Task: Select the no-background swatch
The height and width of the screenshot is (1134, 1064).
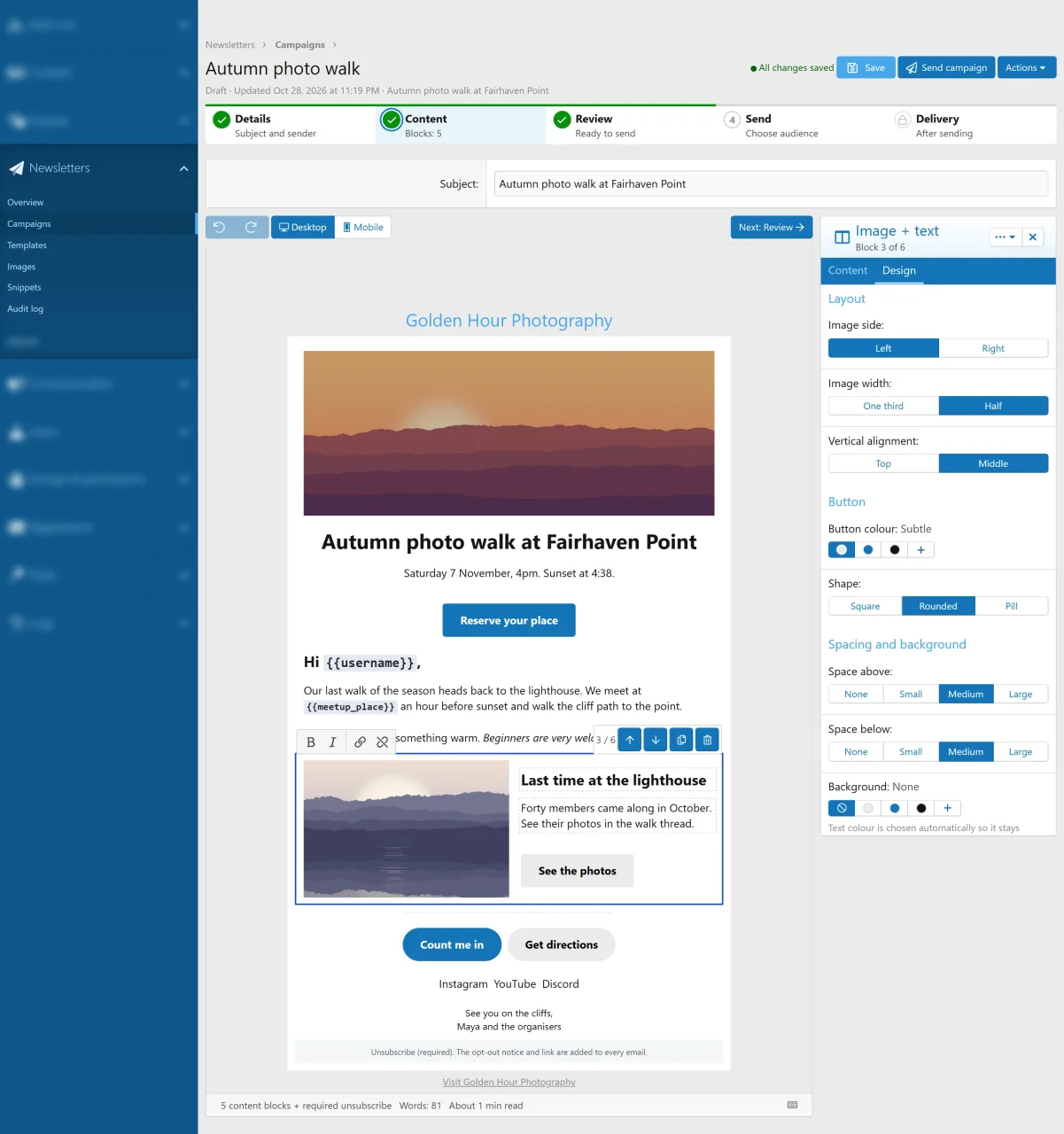Action: [842, 808]
